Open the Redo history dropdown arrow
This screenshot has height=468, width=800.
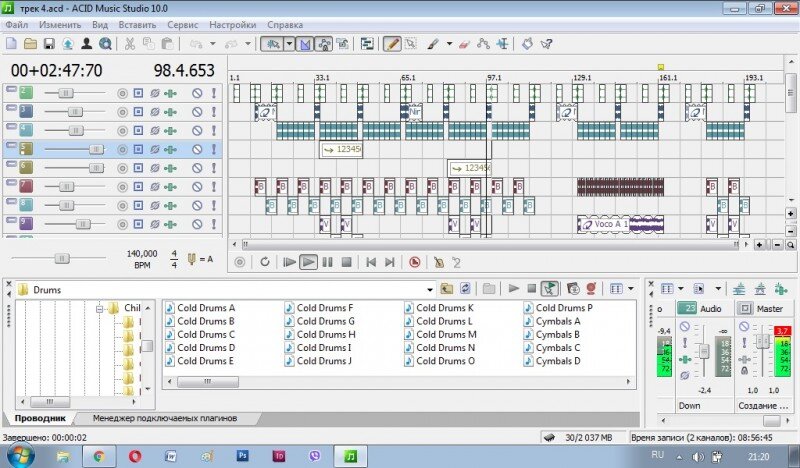coord(248,44)
